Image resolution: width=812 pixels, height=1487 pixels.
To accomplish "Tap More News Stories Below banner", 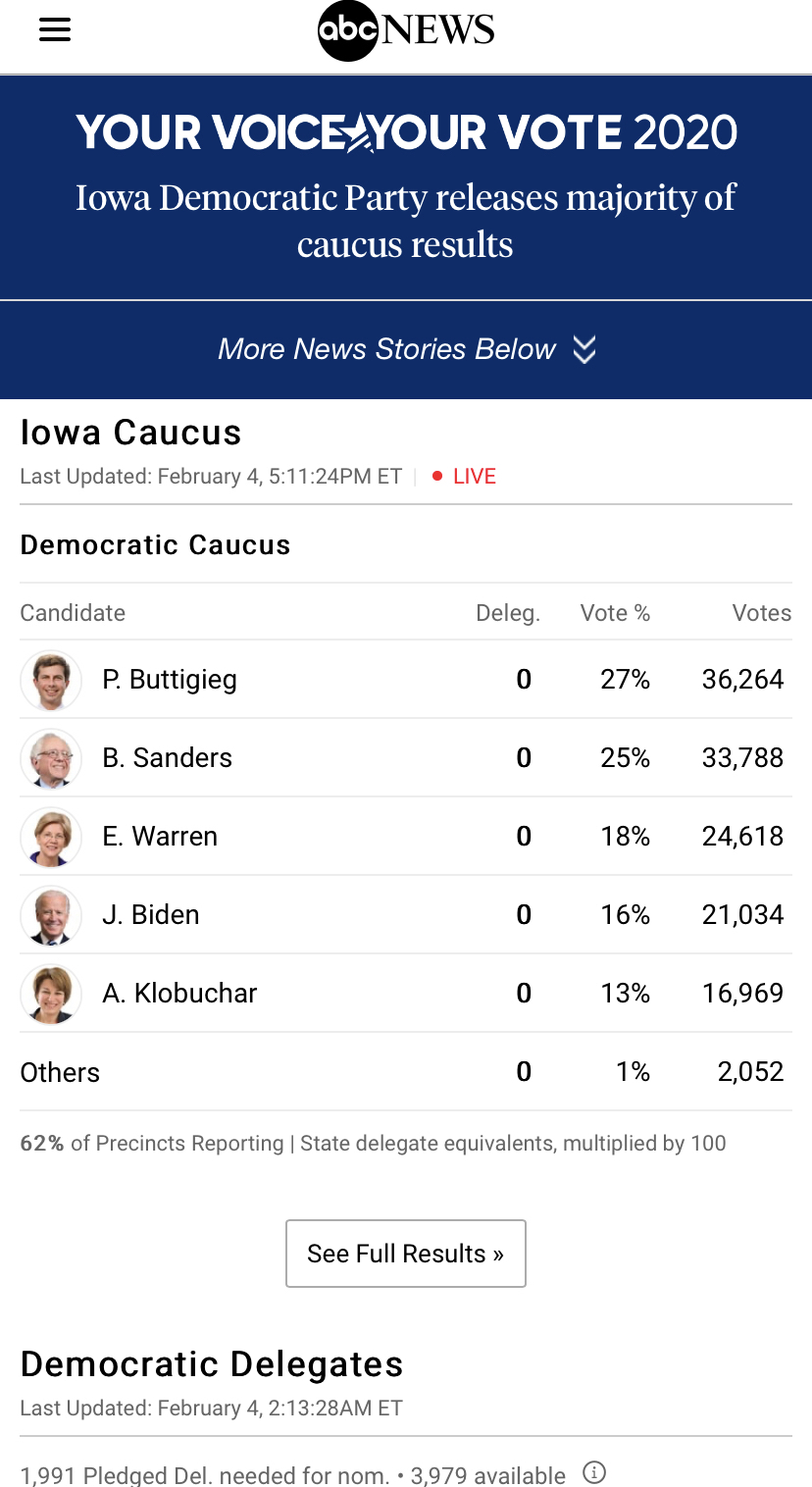I will click(x=406, y=349).
